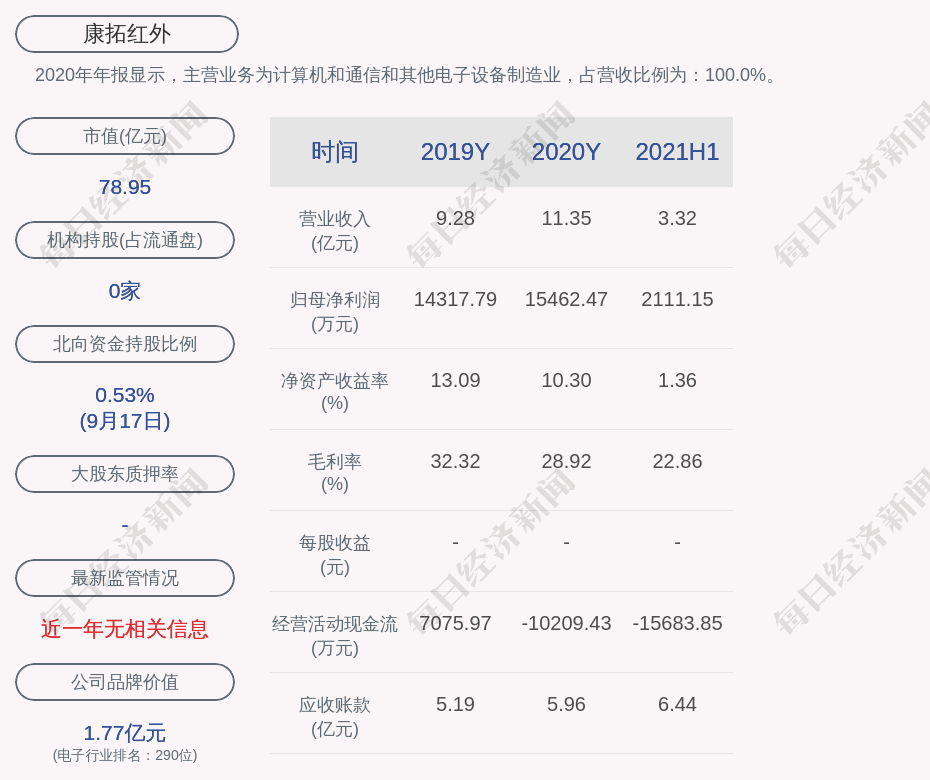Click ROE value 10.30
This screenshot has width=930, height=780.
(566, 380)
